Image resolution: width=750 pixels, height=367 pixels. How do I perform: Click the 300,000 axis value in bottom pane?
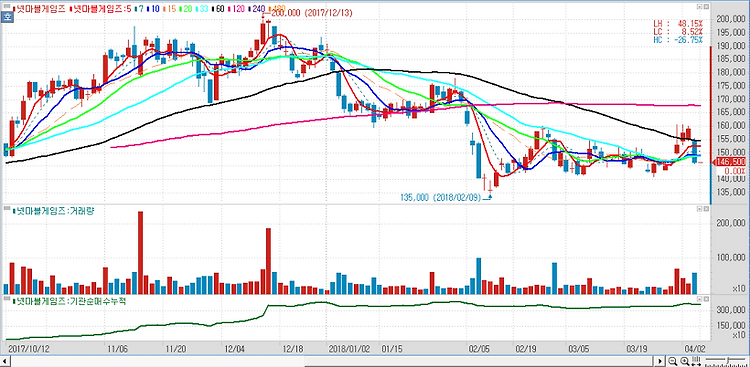click(731, 310)
